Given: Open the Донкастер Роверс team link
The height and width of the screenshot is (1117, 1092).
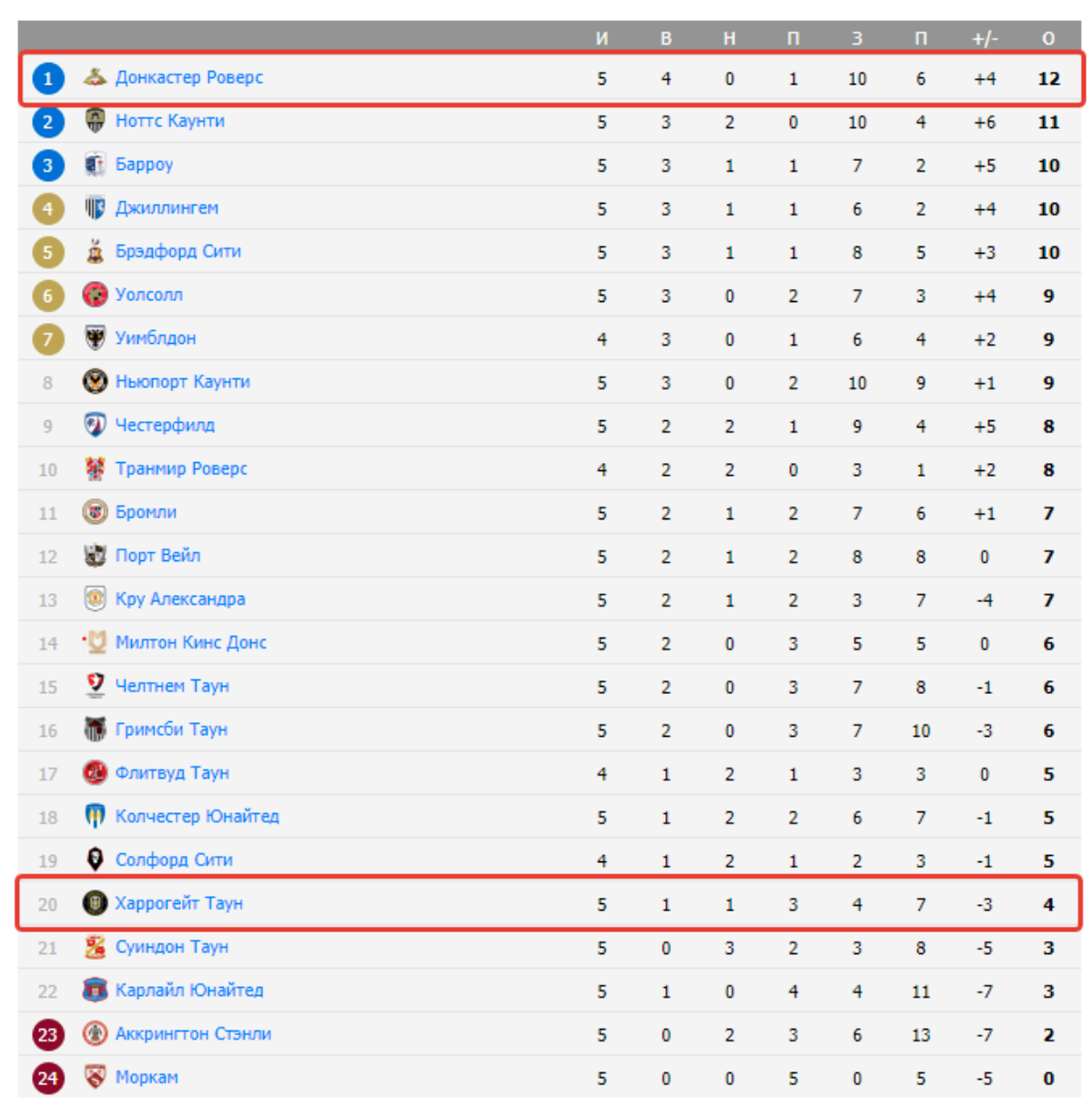Looking at the screenshot, I should tap(189, 77).
